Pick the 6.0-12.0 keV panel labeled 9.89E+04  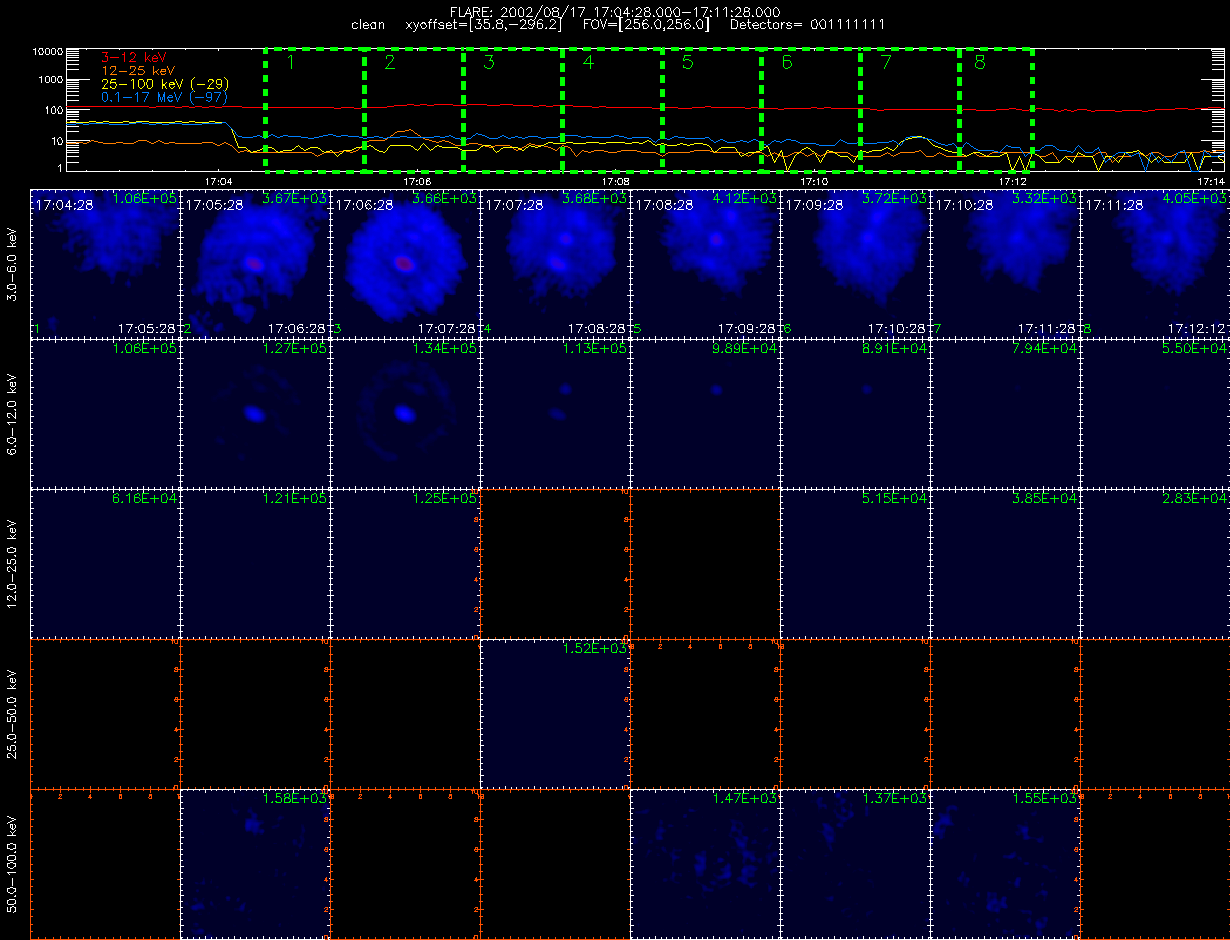pos(705,413)
